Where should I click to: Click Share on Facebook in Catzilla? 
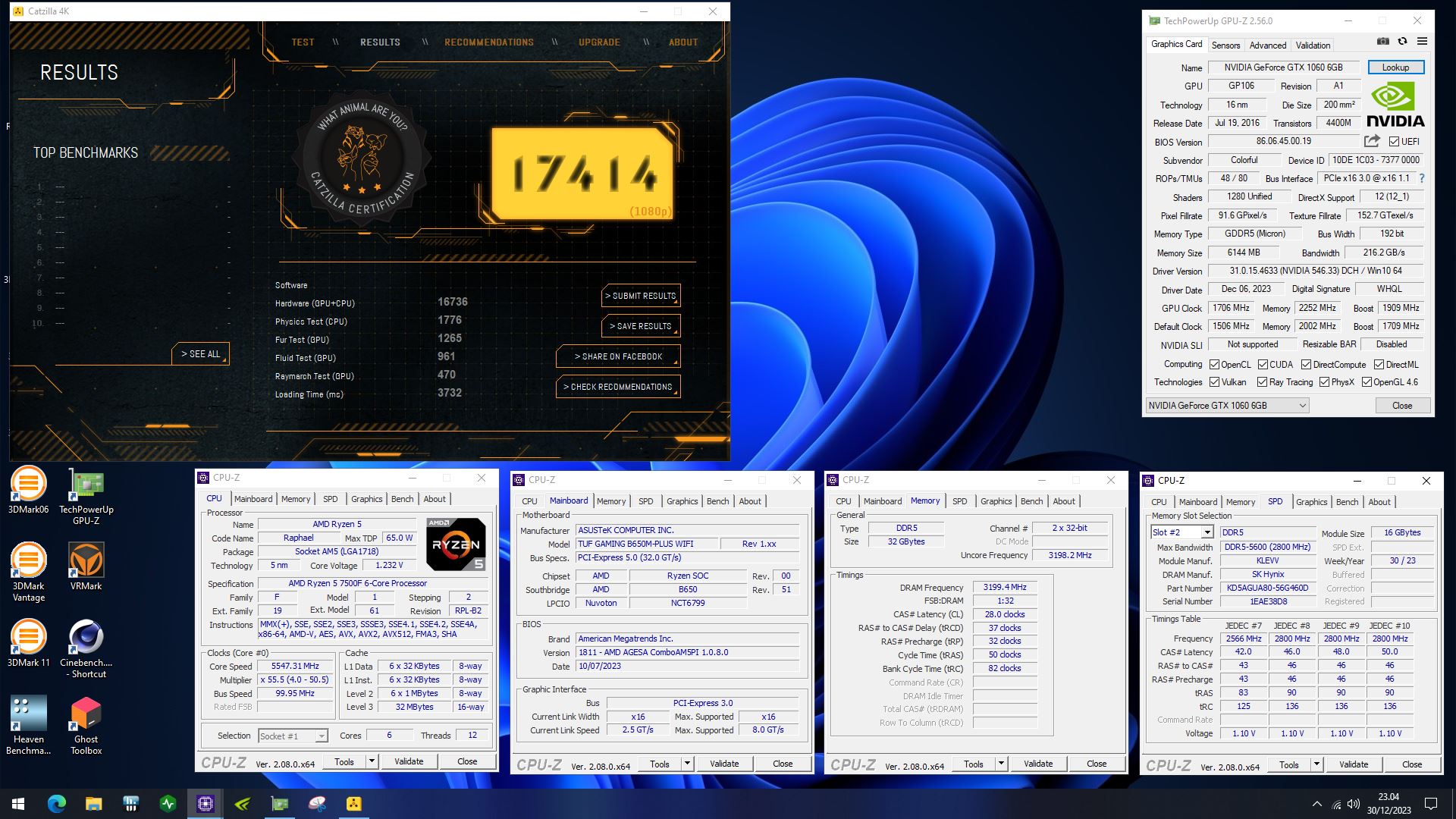pyautogui.click(x=618, y=356)
